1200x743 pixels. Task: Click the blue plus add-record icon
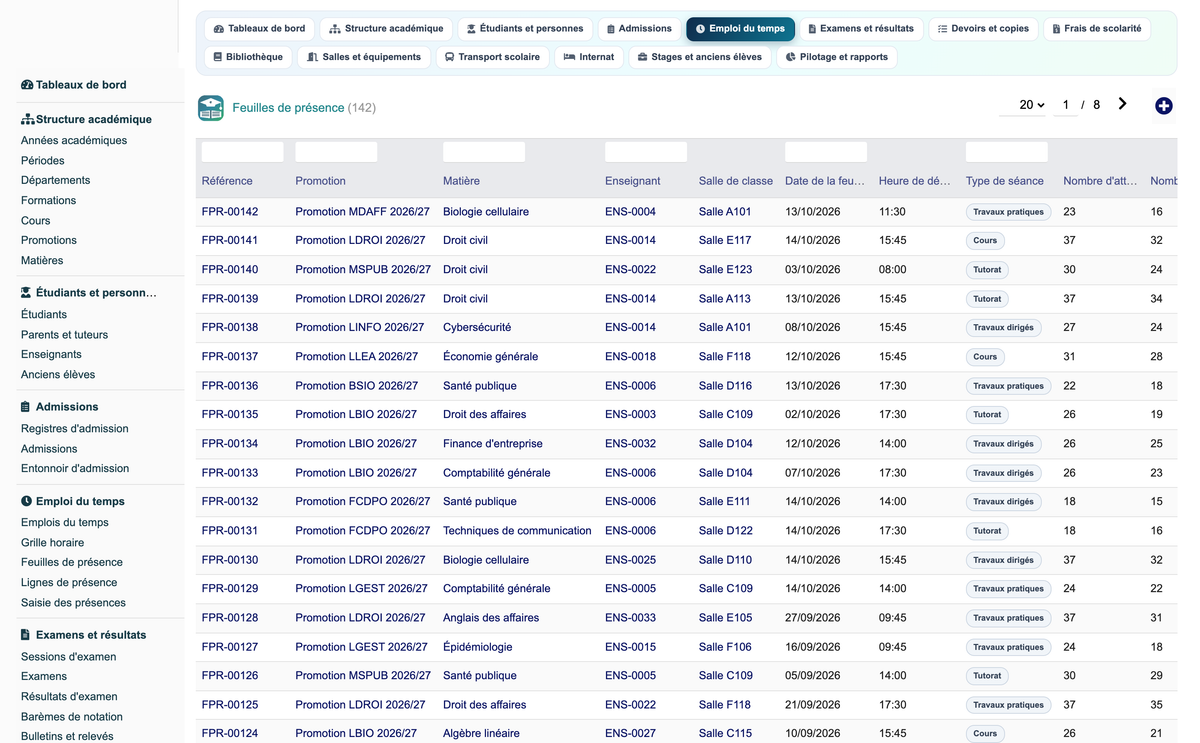pyautogui.click(x=1163, y=106)
